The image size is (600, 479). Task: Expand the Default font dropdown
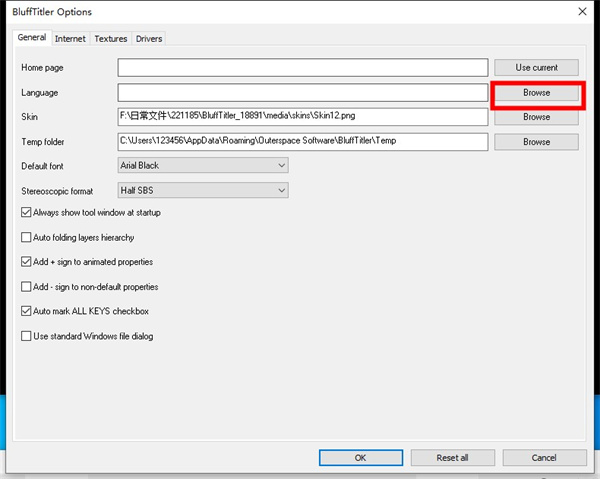pos(203,166)
